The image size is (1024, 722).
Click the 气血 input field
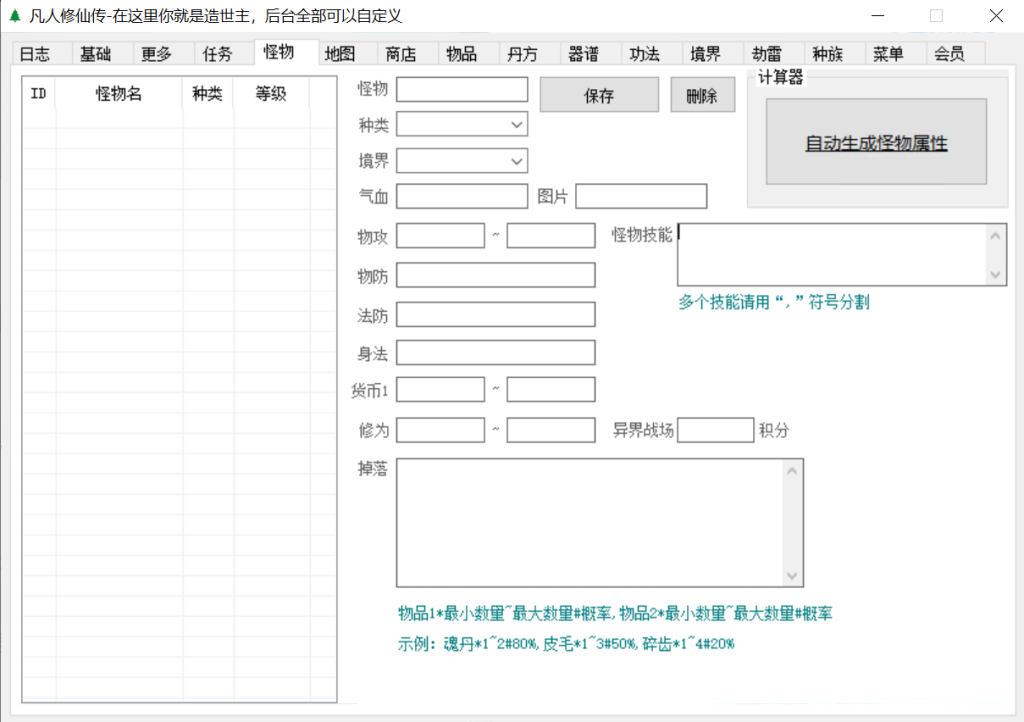(x=462, y=197)
